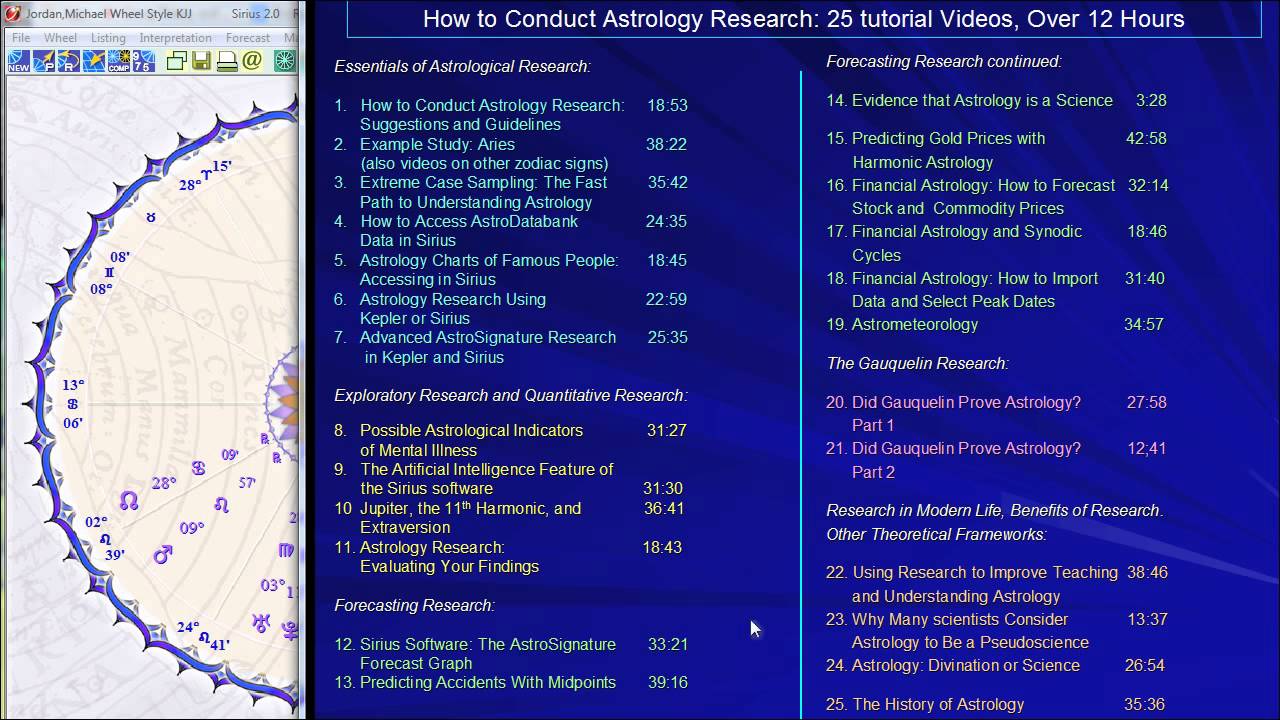Select 'Astrology Charts of Famous People' entry

coord(489,270)
